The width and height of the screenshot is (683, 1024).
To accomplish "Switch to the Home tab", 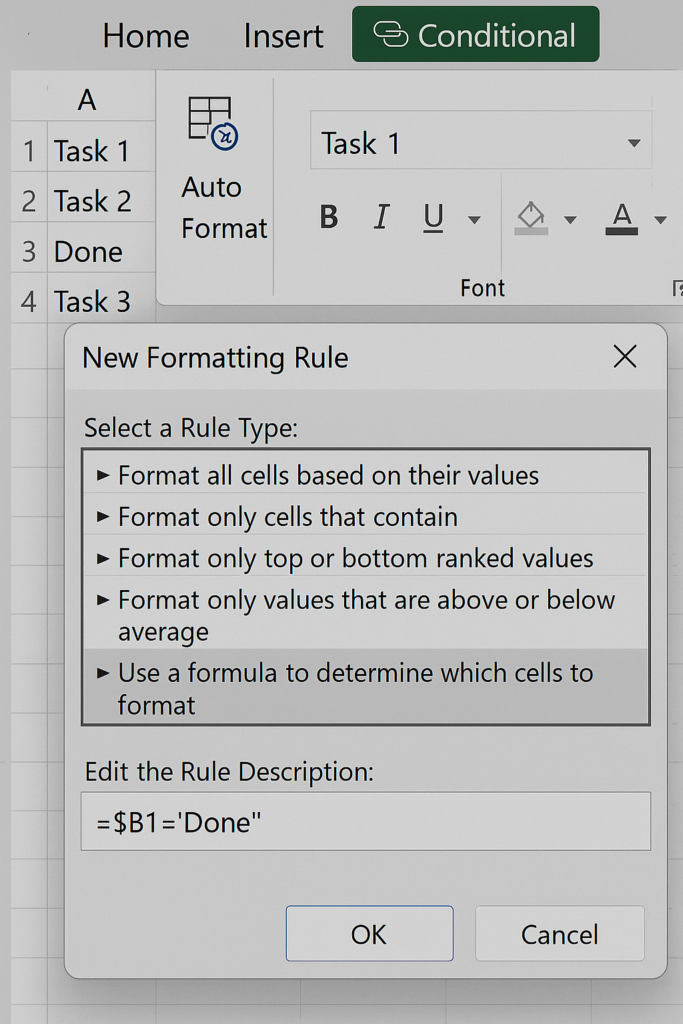I will (146, 36).
